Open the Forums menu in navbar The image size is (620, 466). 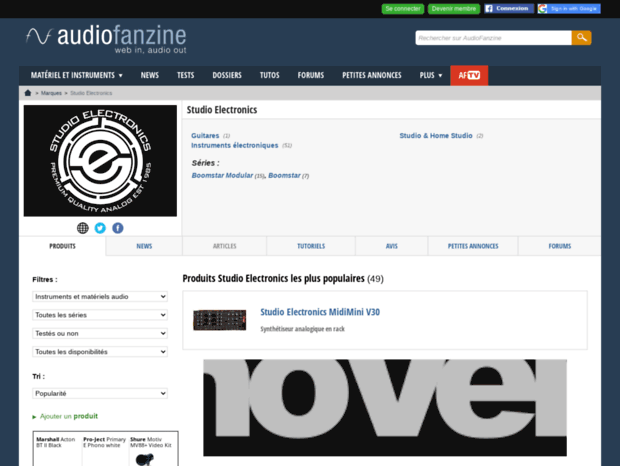click(x=310, y=75)
